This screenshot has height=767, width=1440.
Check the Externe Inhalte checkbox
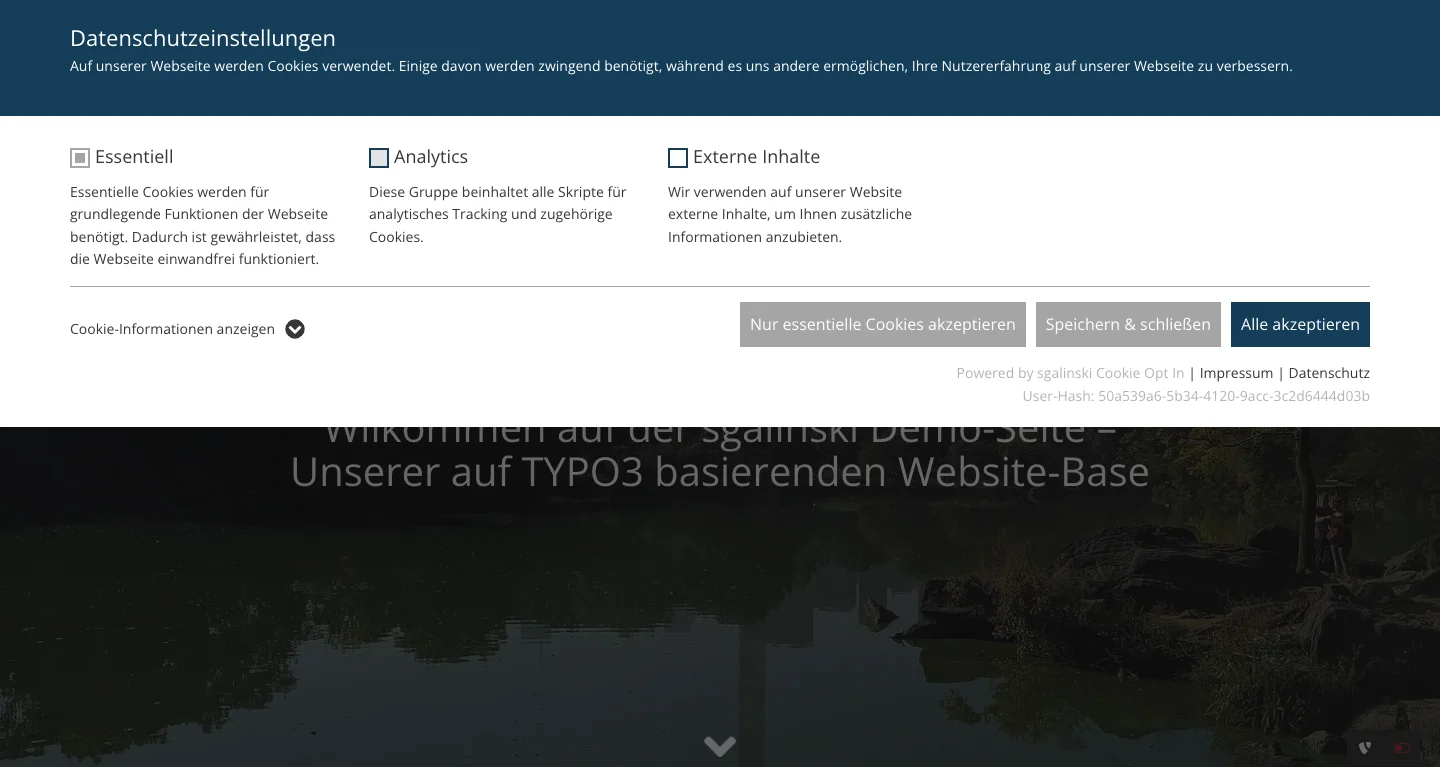(677, 157)
